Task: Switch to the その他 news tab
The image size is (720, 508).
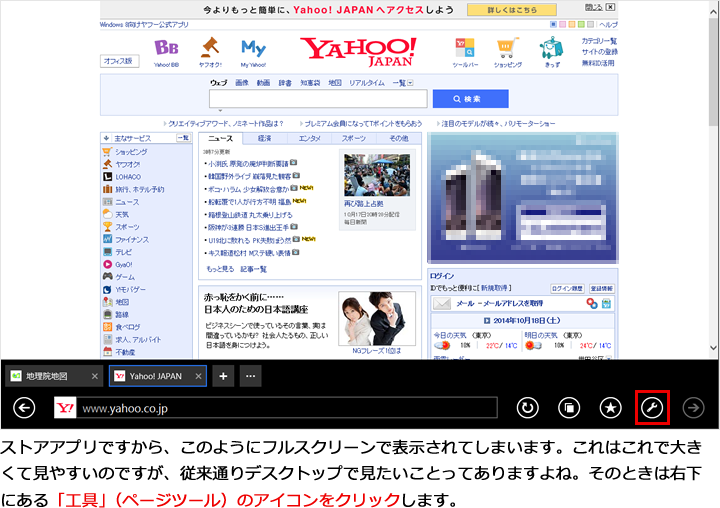Action: click(399, 138)
